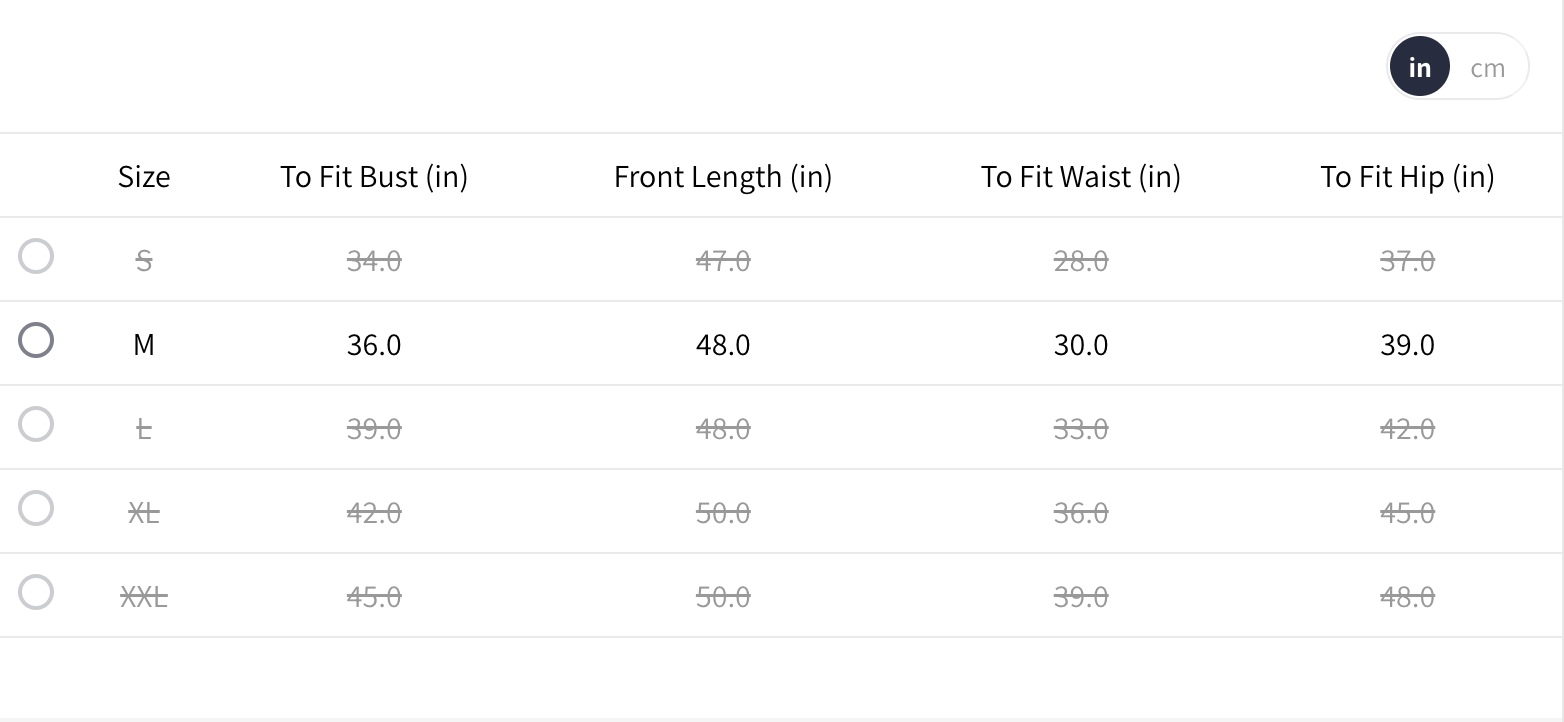The height and width of the screenshot is (722, 1564).
Task: Select the XL size radio button
Action: coord(36,508)
